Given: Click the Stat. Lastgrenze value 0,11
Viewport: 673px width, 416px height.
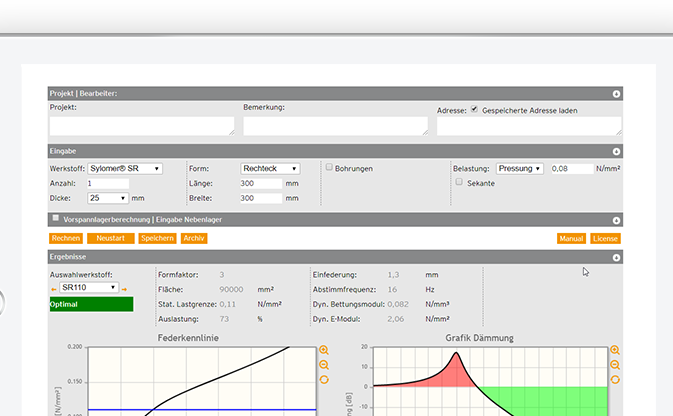Looking at the screenshot, I should pyautogui.click(x=227, y=304).
